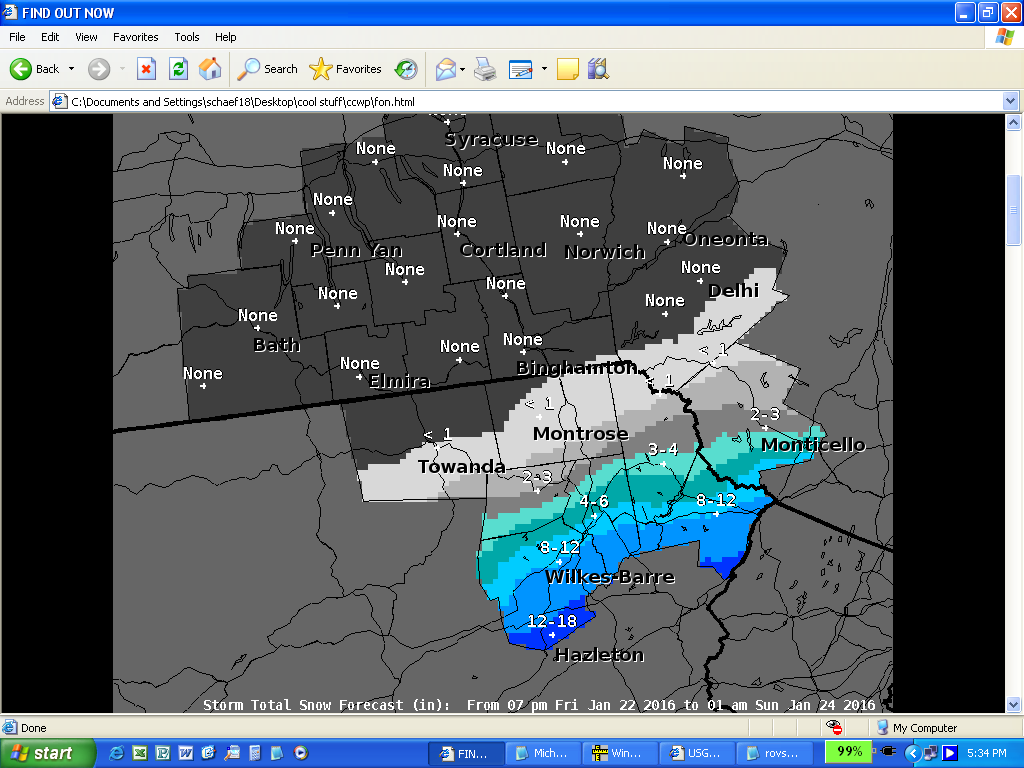Viewport: 1024px width, 768px height.
Task: Click the Elmira label on the map
Action: [x=399, y=381]
